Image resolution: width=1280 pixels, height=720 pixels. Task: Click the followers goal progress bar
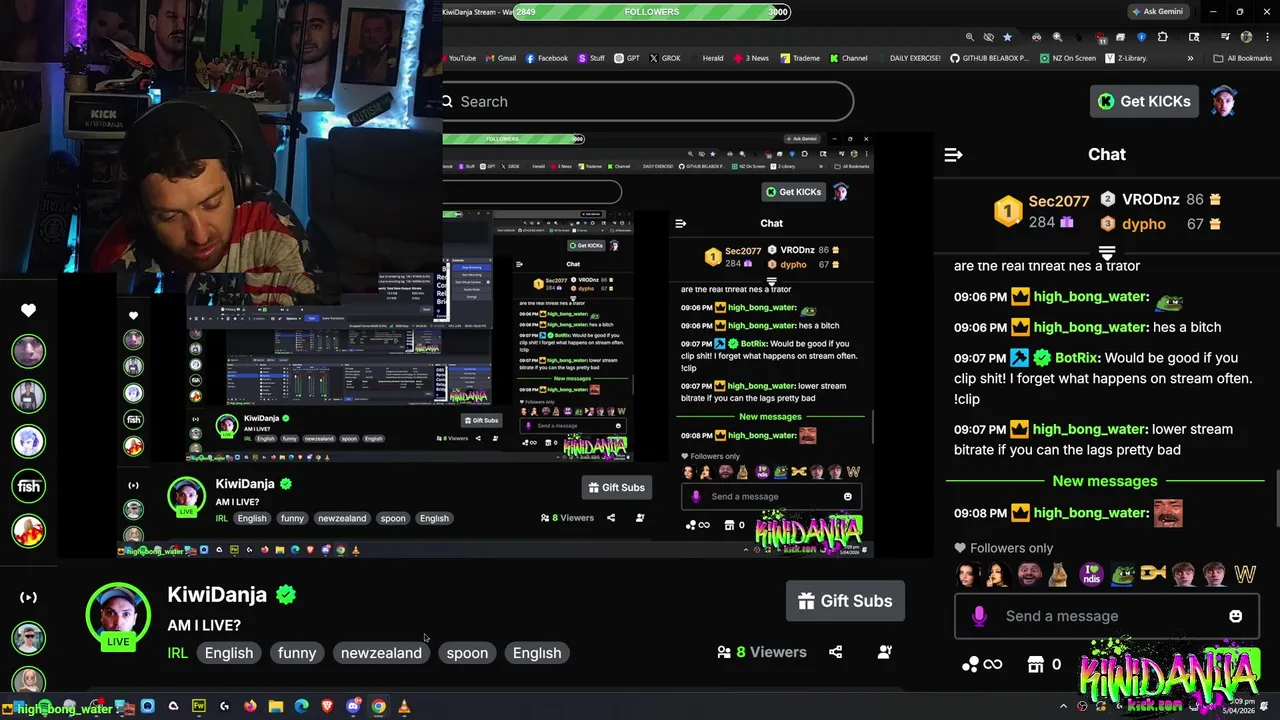[651, 12]
